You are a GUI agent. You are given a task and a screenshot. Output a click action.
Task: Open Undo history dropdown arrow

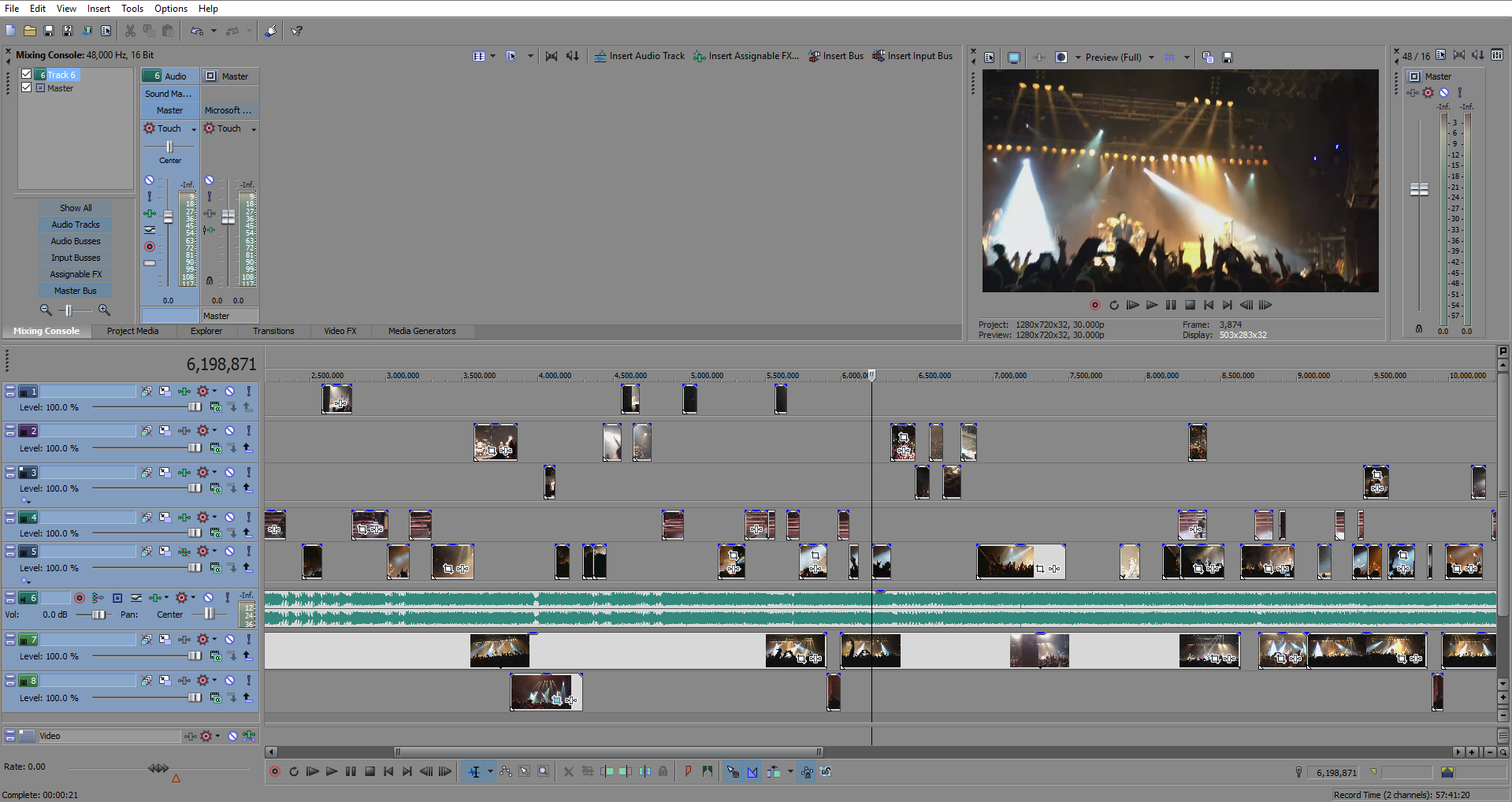[x=214, y=31]
